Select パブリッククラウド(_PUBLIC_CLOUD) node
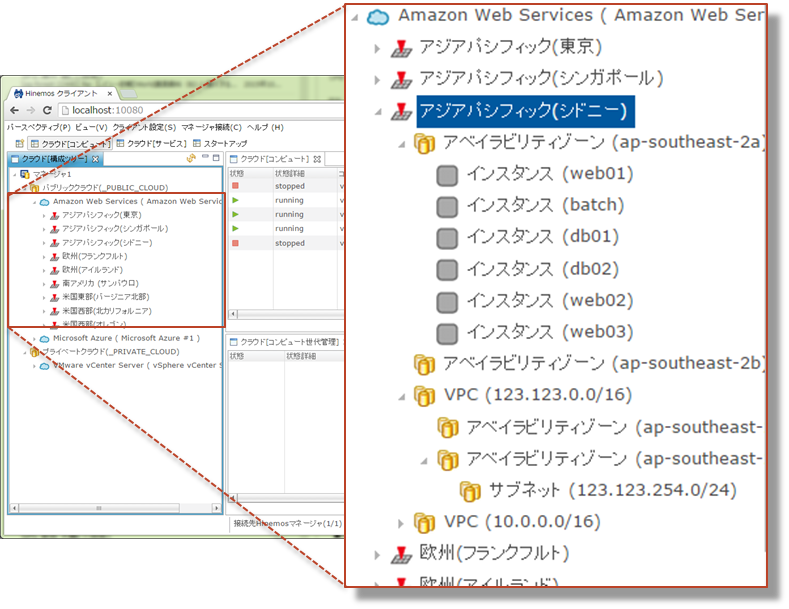This screenshot has height=609, width=789. (x=105, y=188)
